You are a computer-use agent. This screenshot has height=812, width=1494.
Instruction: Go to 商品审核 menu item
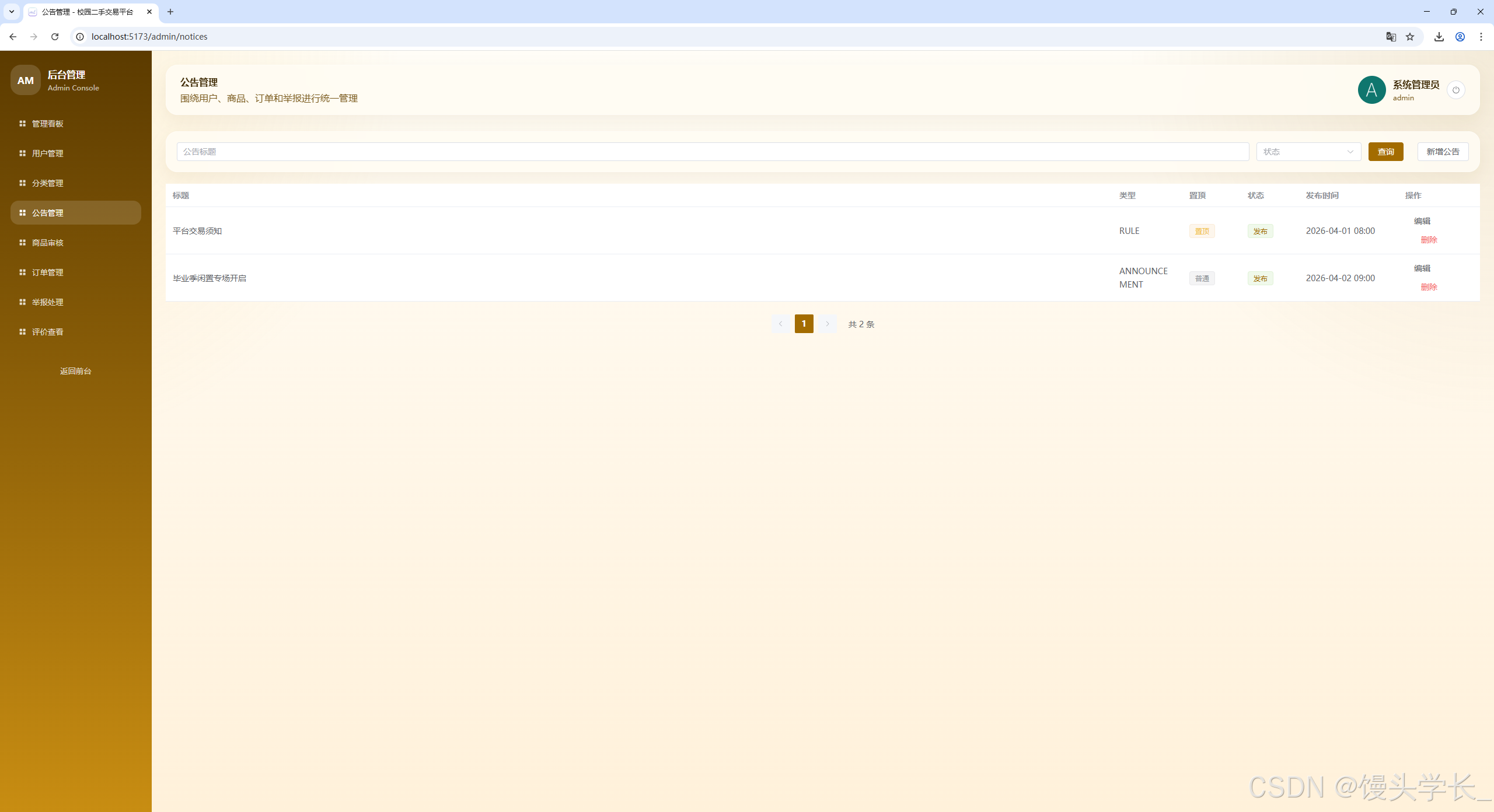48,243
